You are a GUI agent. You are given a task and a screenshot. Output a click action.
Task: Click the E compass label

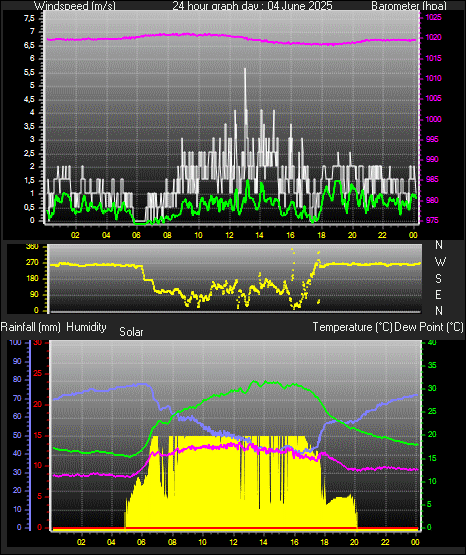[x=439, y=294]
